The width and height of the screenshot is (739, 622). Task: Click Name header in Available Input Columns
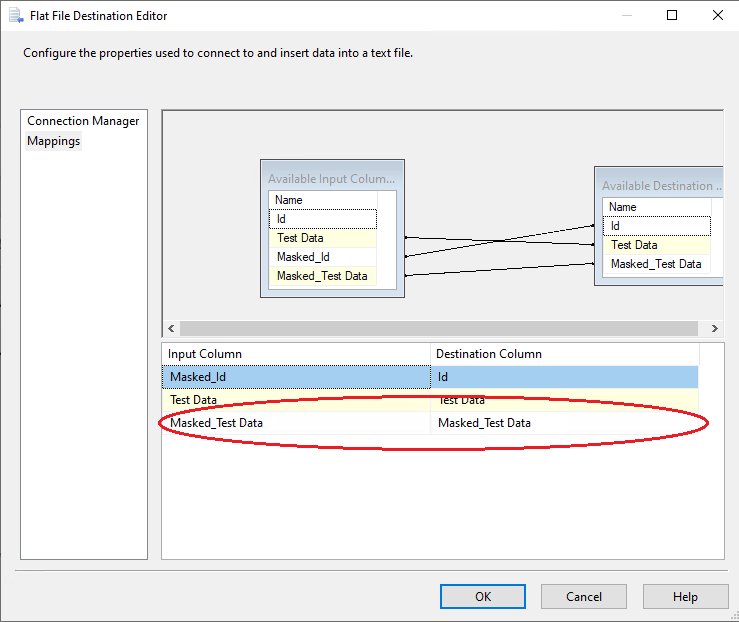323,200
